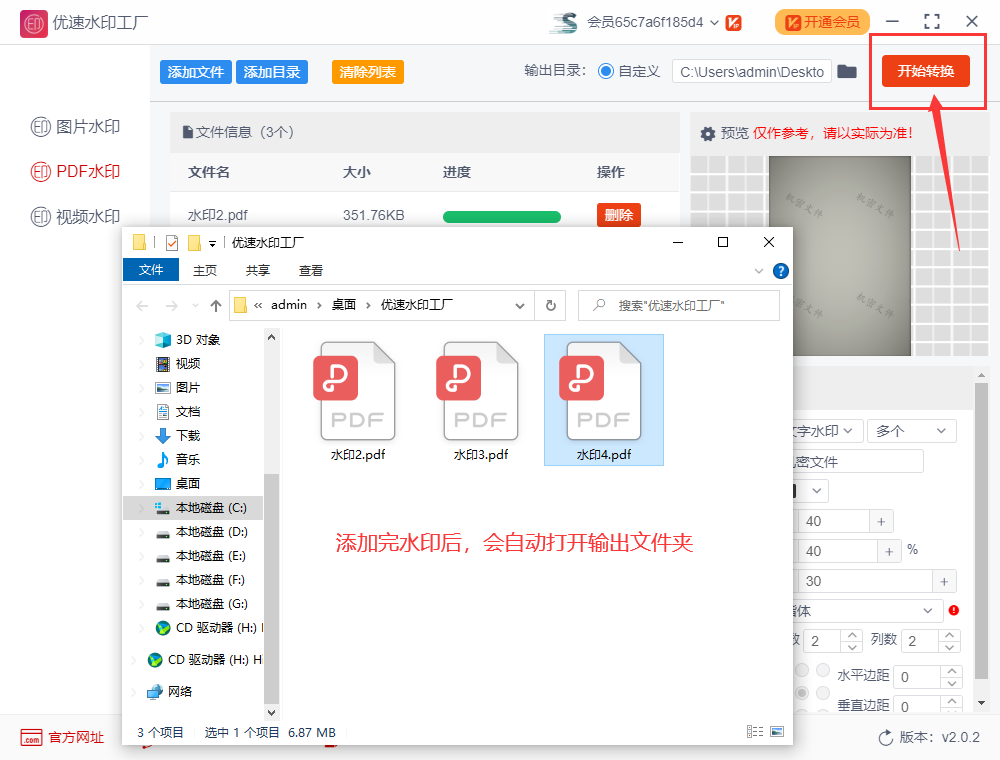Click the watermark preview thumbnail

(x=840, y=256)
